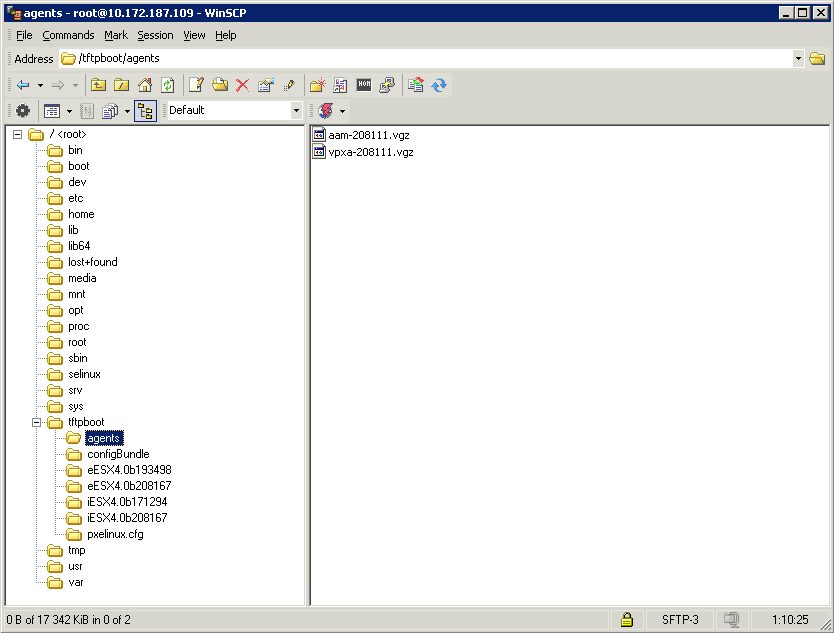Select the selinux folder in tree
The height and width of the screenshot is (633, 834).
(84, 374)
